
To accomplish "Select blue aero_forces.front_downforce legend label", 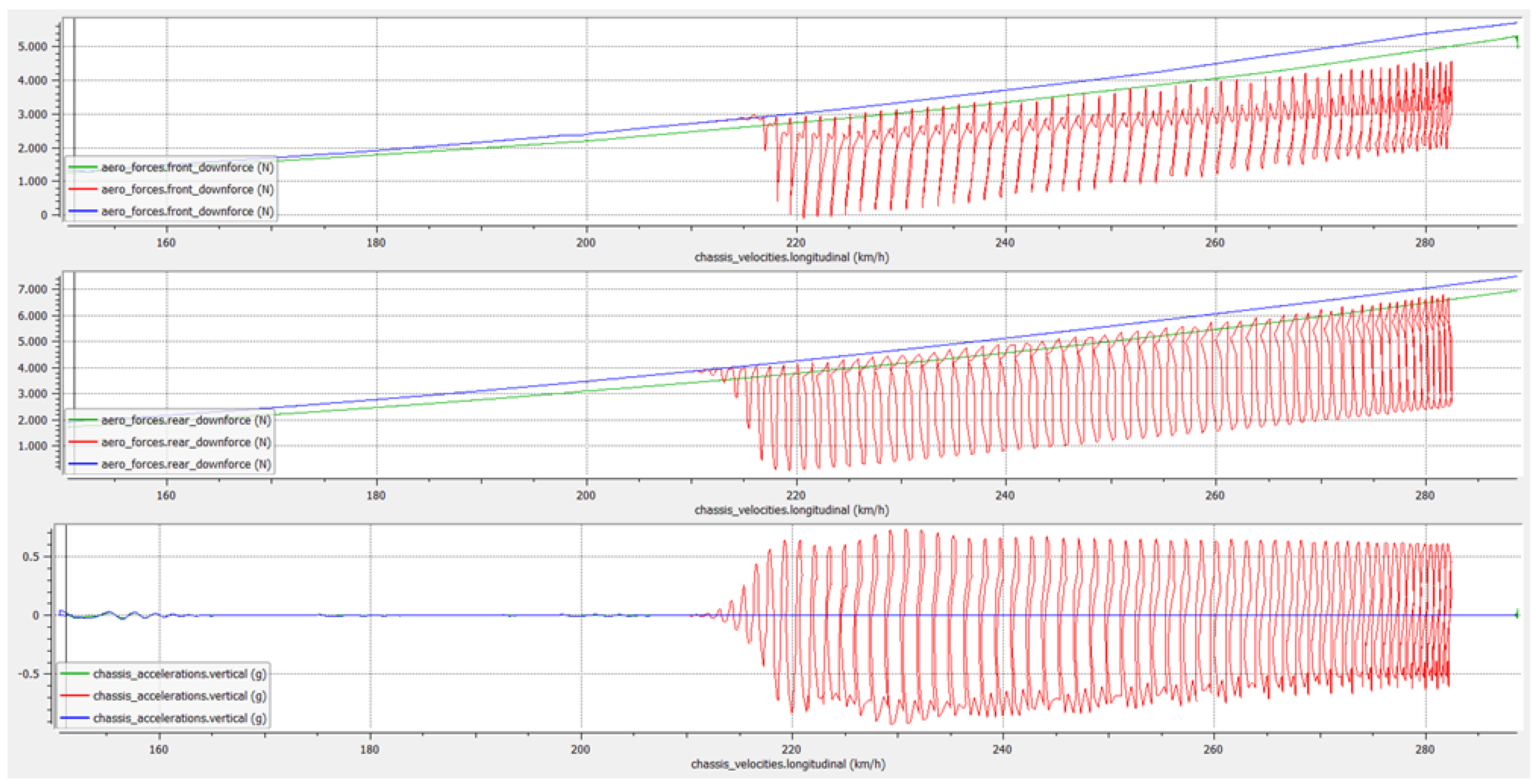I will tap(187, 212).
